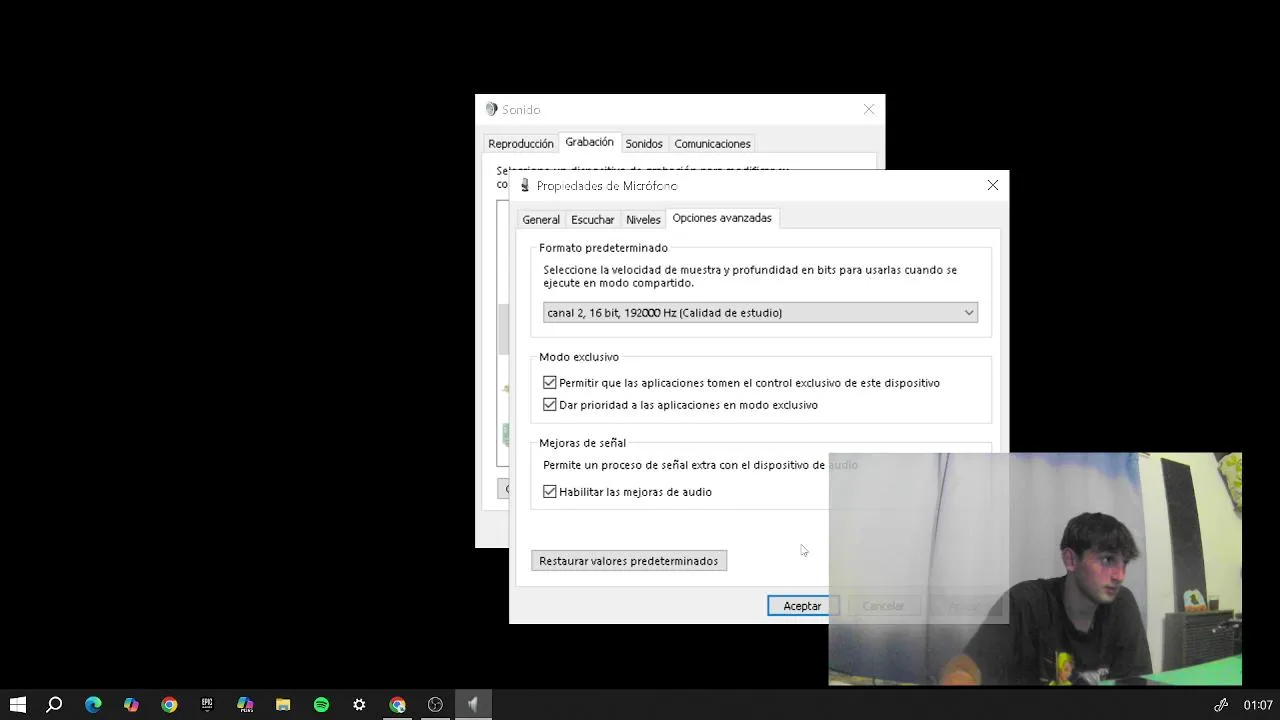Switch to OBS Studio in taskbar
The height and width of the screenshot is (720, 1280).
(435, 705)
